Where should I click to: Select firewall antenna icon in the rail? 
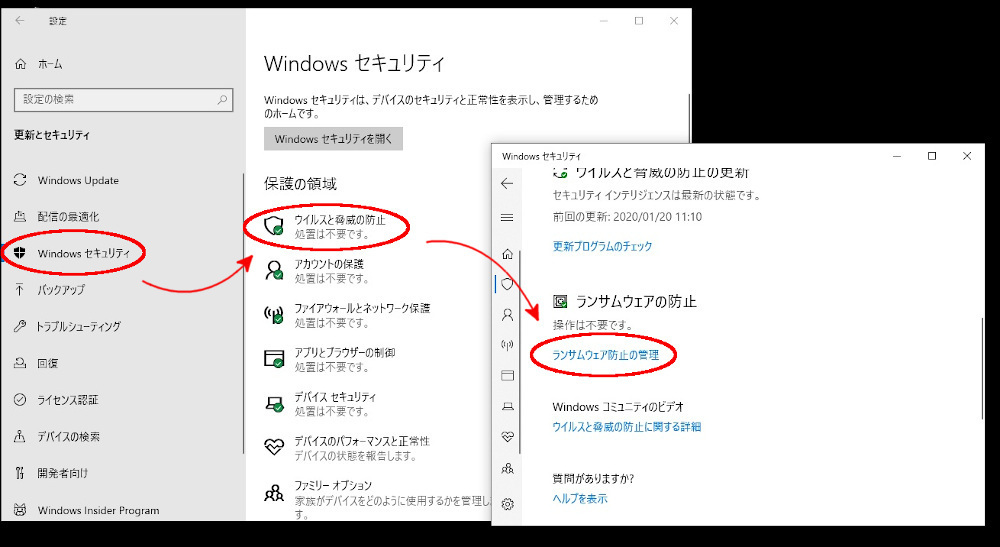pyautogui.click(x=508, y=345)
